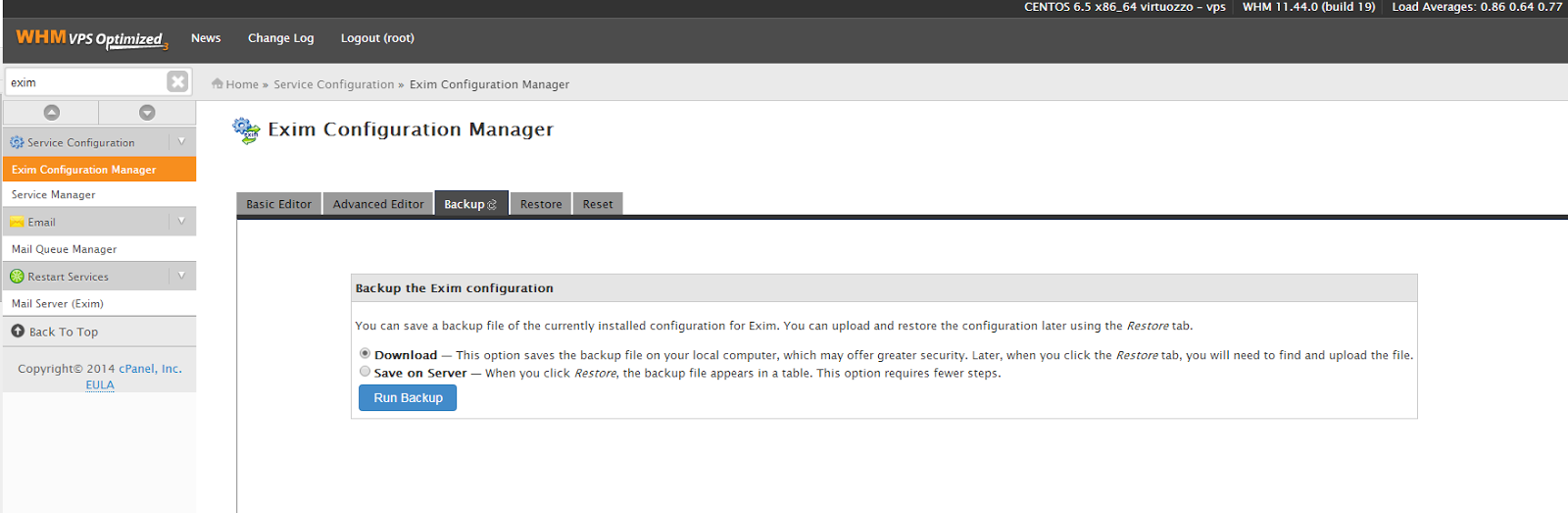1568x513 pixels.
Task: Open the Advanced Editor tab
Action: coord(378,204)
